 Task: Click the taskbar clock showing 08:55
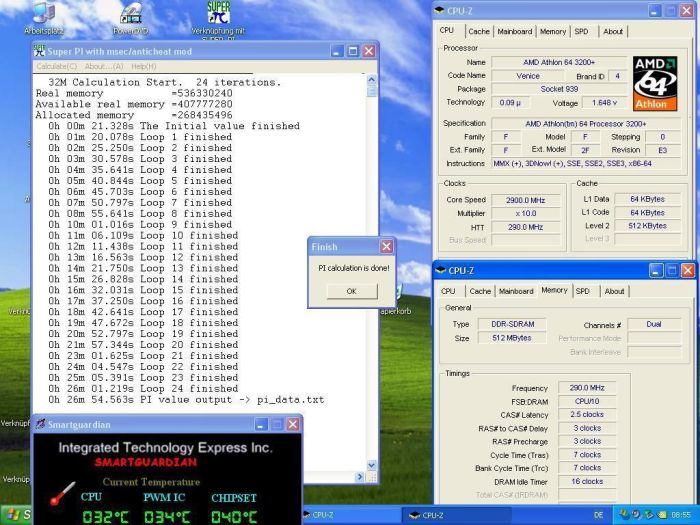[681, 515]
